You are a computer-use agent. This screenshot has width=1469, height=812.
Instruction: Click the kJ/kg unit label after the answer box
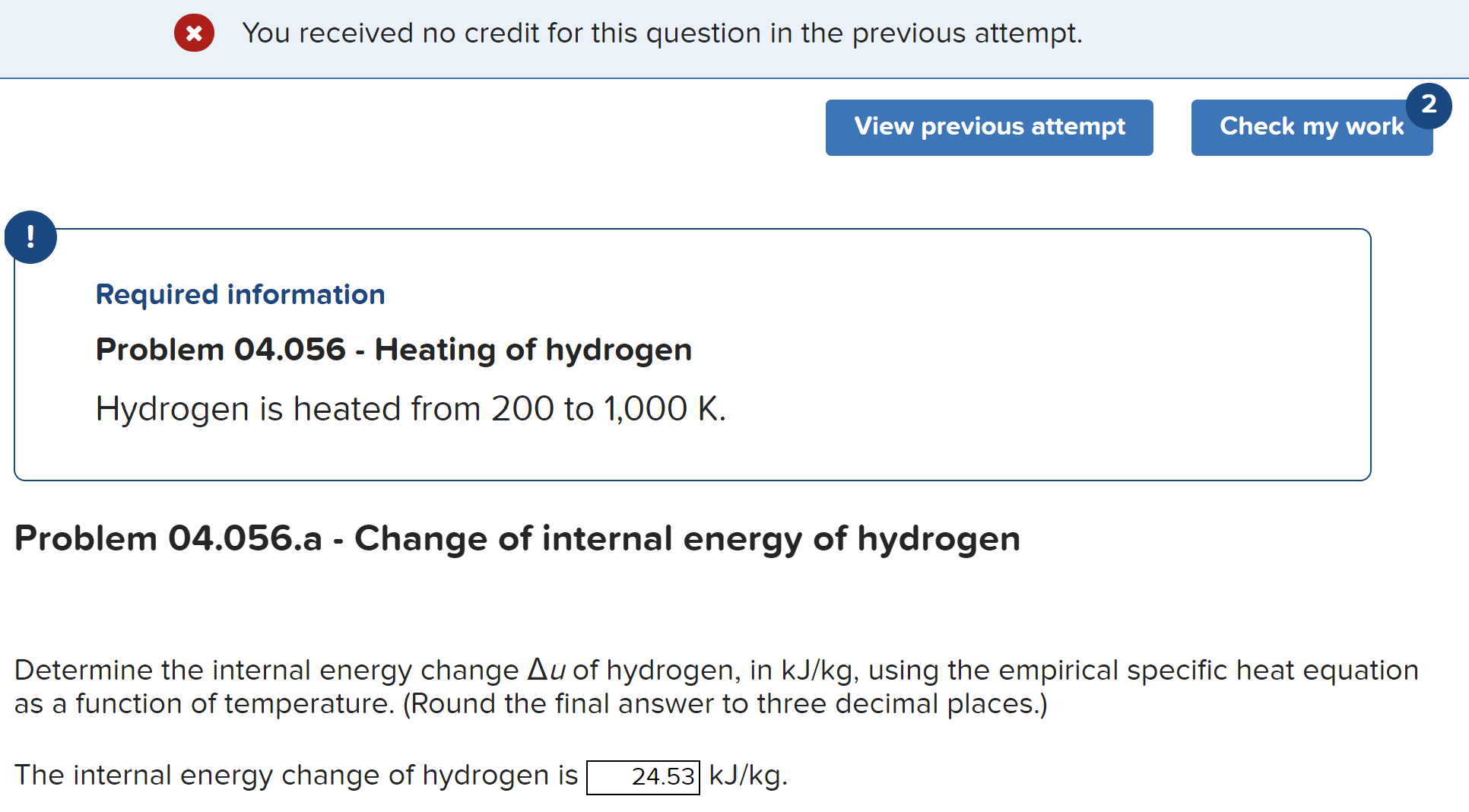point(747,776)
